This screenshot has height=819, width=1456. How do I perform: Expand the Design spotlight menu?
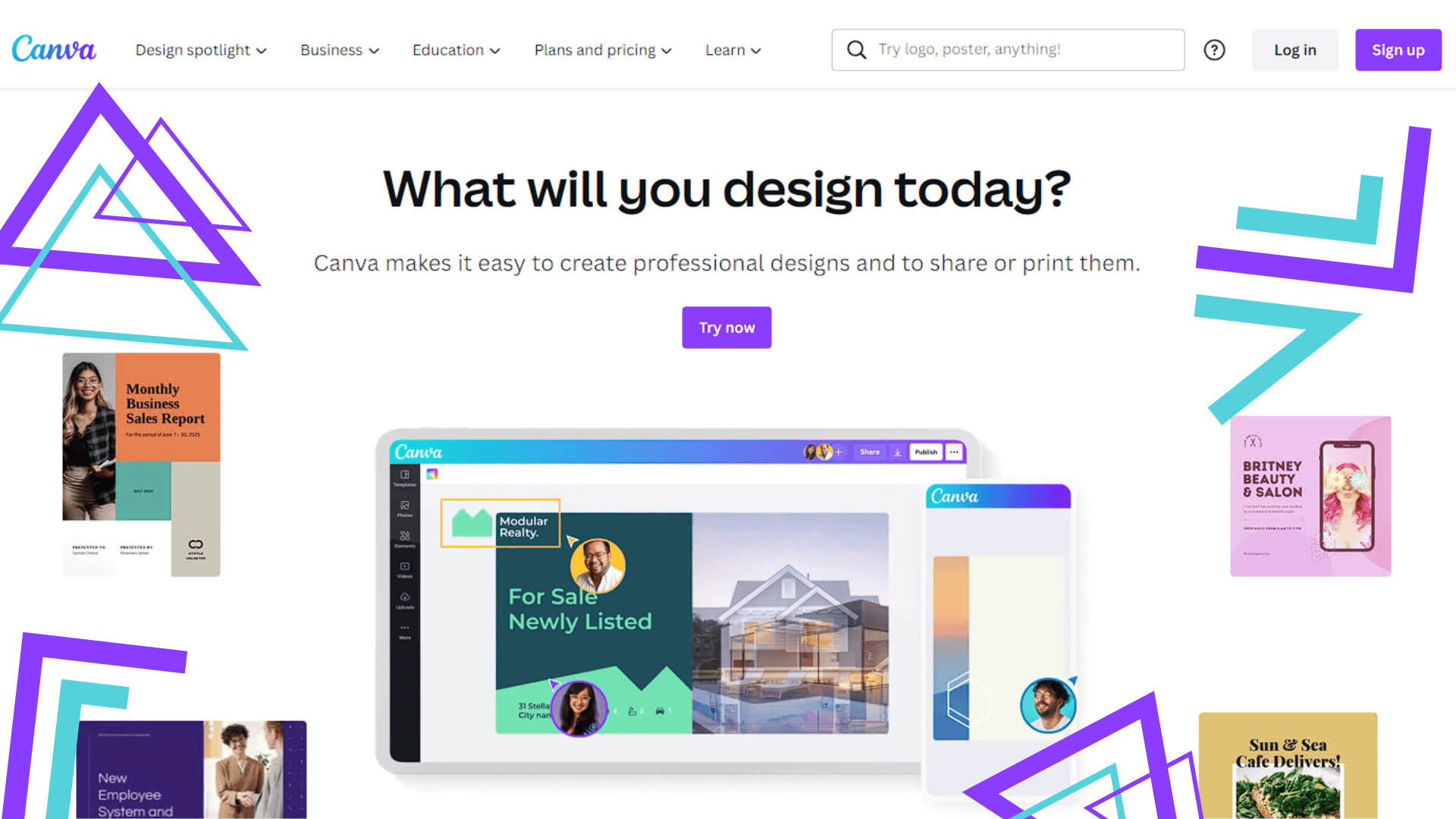tap(200, 49)
